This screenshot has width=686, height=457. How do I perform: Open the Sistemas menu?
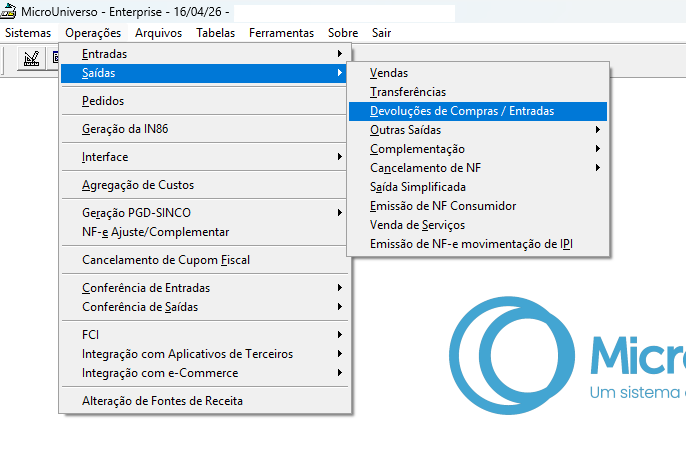(28, 33)
